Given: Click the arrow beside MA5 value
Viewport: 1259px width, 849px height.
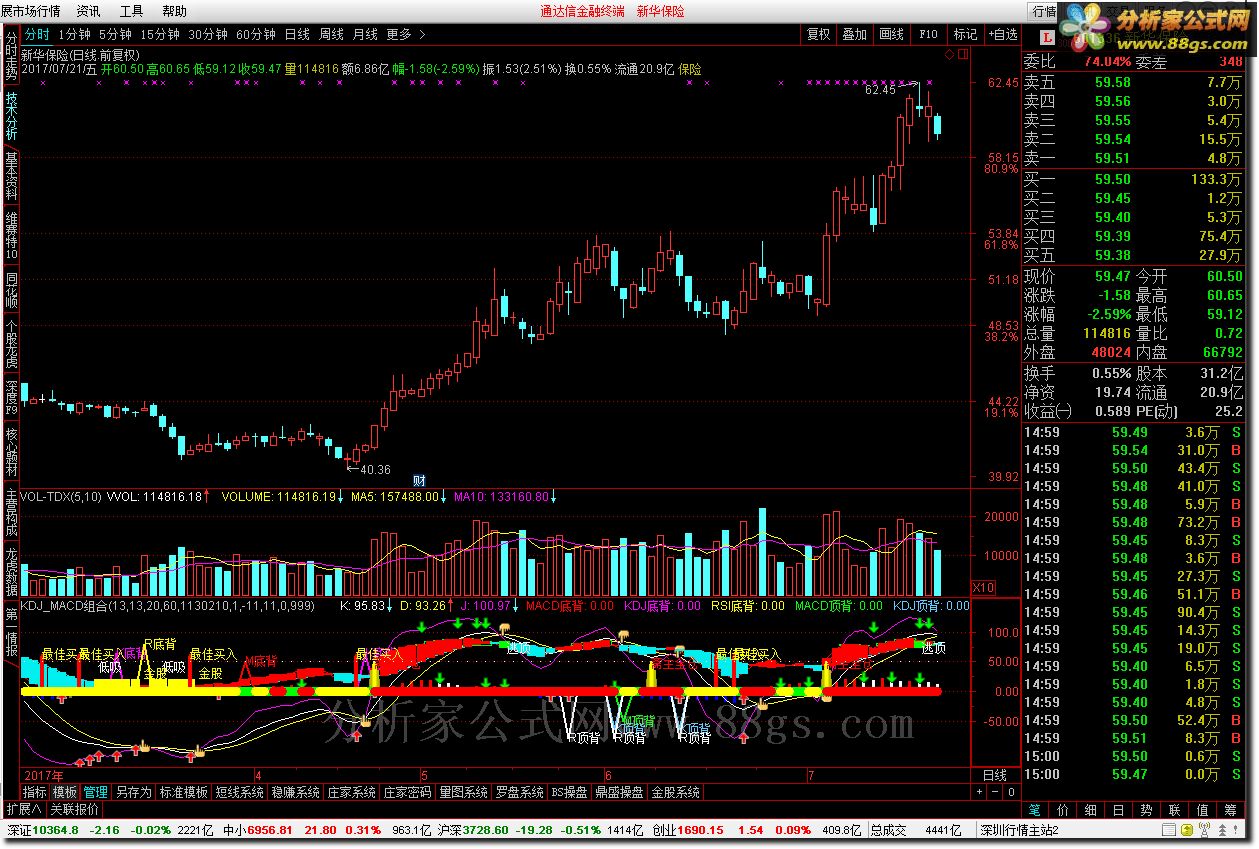Looking at the screenshot, I should tap(443, 496).
